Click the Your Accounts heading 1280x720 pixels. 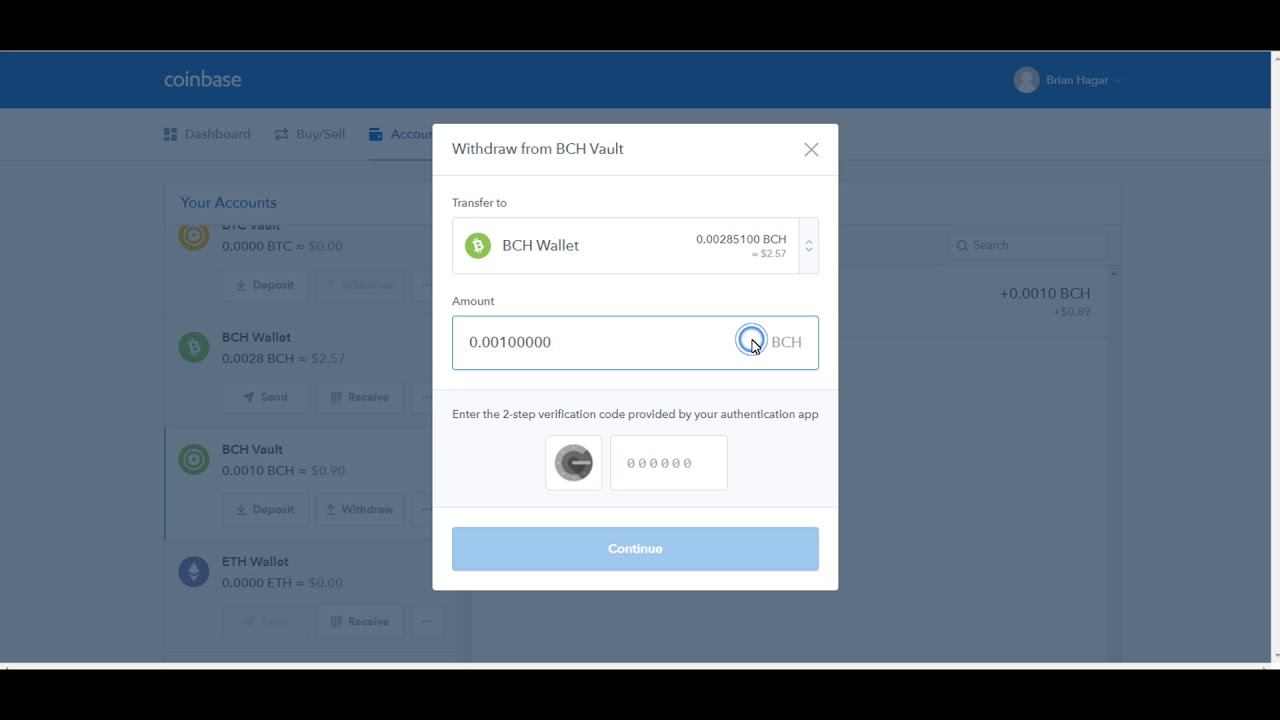(x=228, y=202)
